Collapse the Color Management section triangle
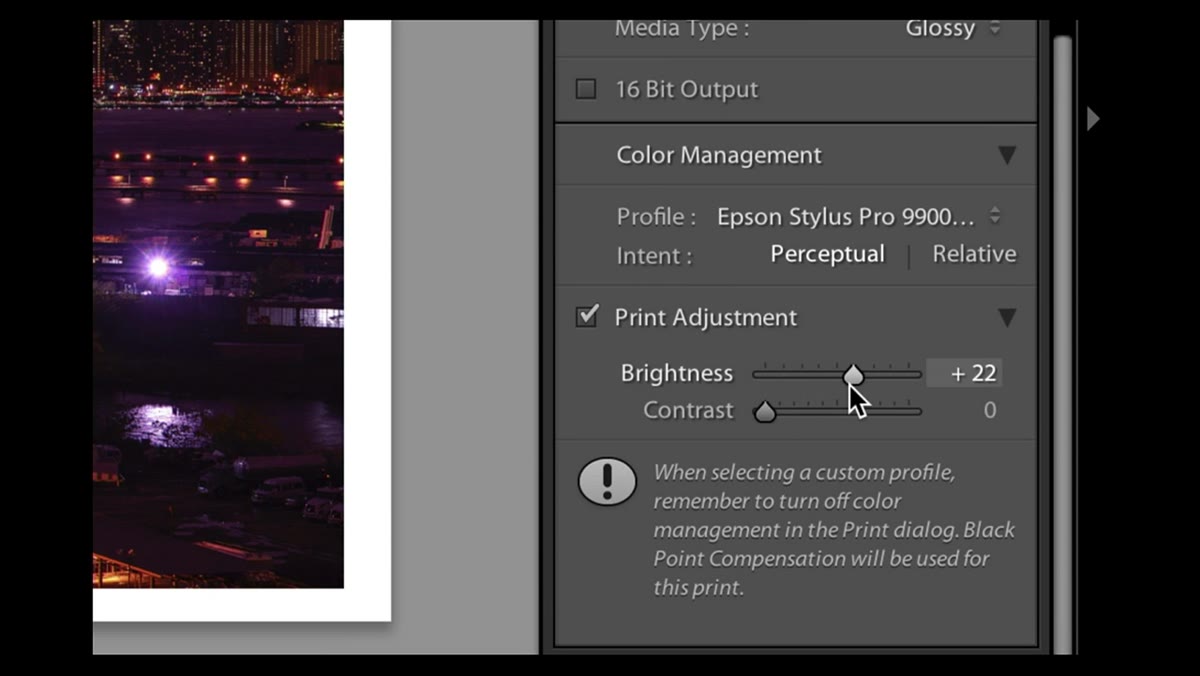 (1007, 156)
